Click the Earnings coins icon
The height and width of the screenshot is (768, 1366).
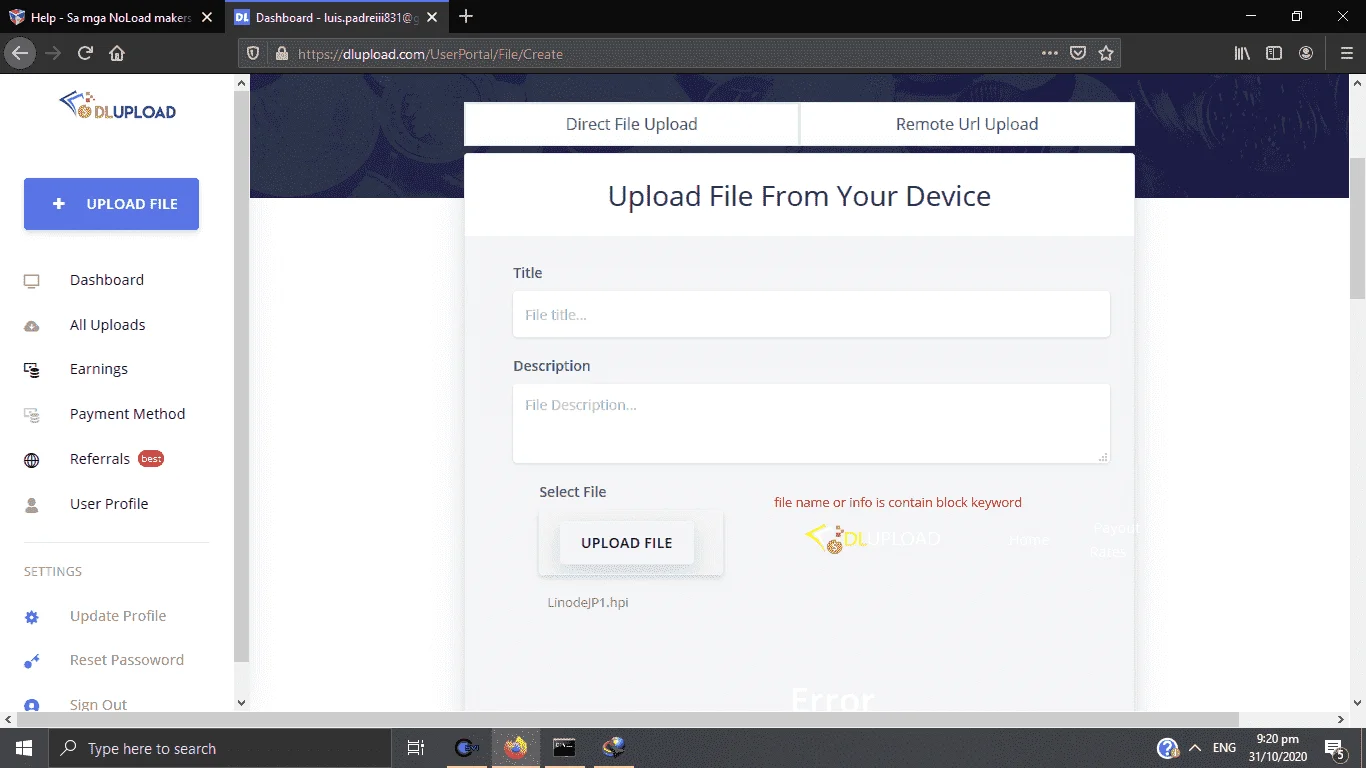32,370
